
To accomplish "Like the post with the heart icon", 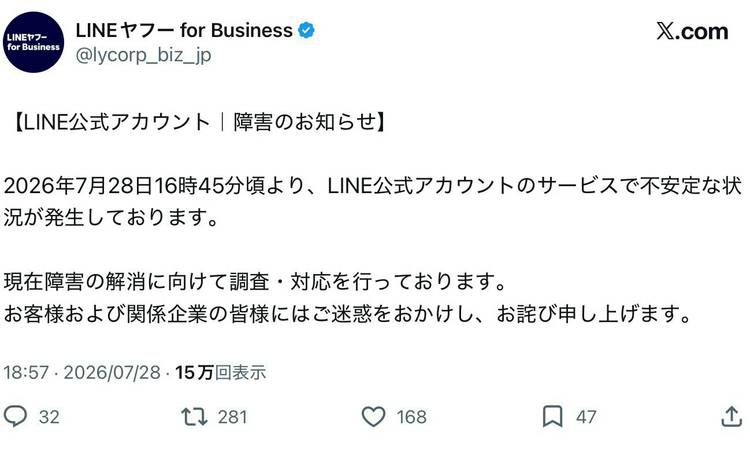I will tap(373, 417).
